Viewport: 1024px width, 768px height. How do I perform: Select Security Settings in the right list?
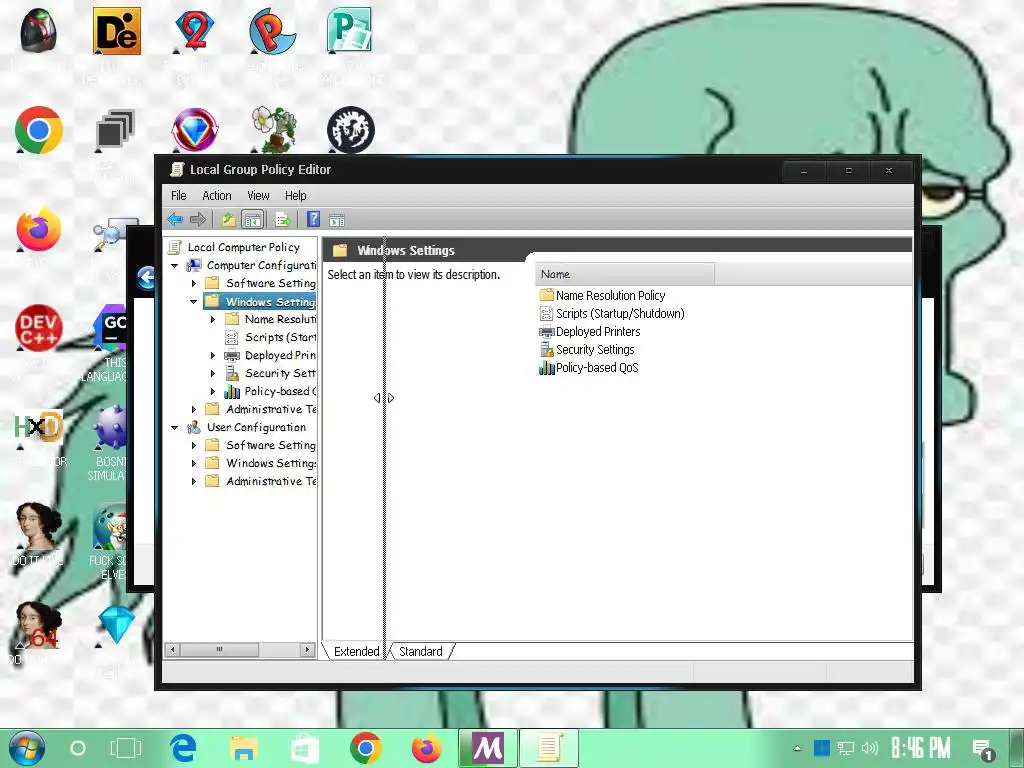(595, 349)
